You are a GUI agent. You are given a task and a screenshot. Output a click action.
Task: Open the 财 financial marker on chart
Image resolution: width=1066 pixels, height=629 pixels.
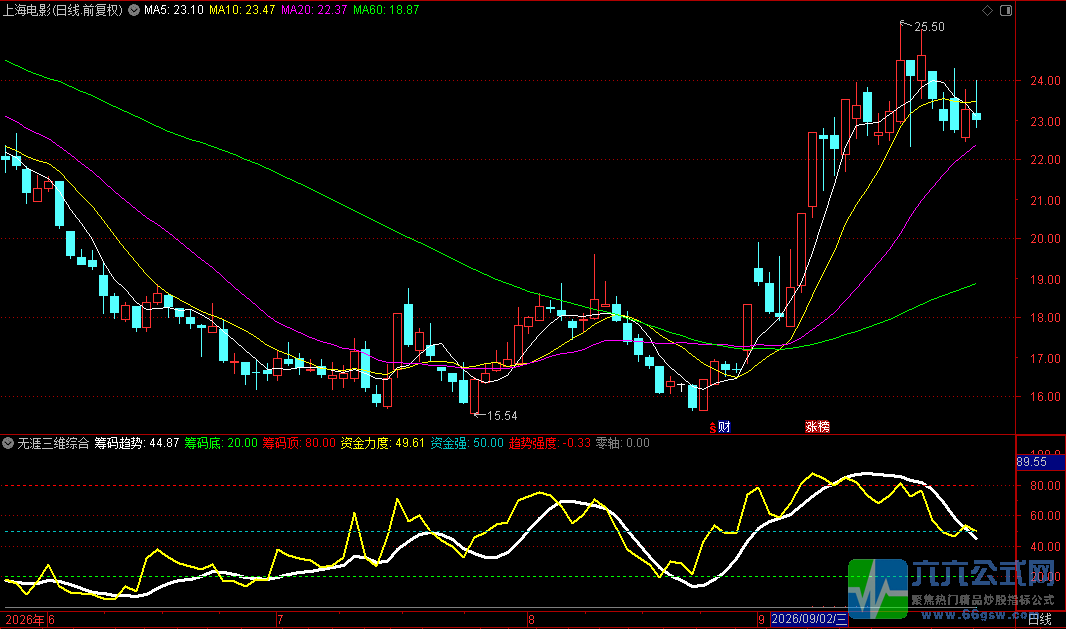click(724, 427)
